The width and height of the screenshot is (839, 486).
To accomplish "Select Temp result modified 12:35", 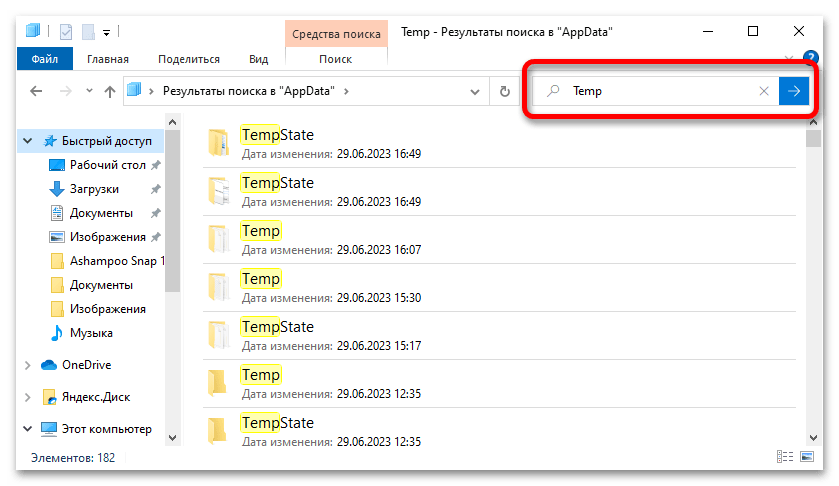I will point(499,383).
